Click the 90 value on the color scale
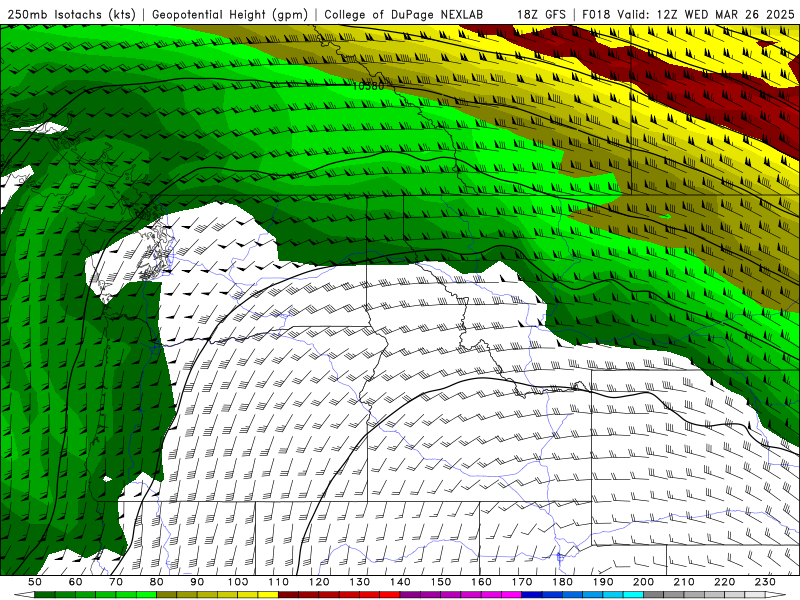 click(x=197, y=582)
